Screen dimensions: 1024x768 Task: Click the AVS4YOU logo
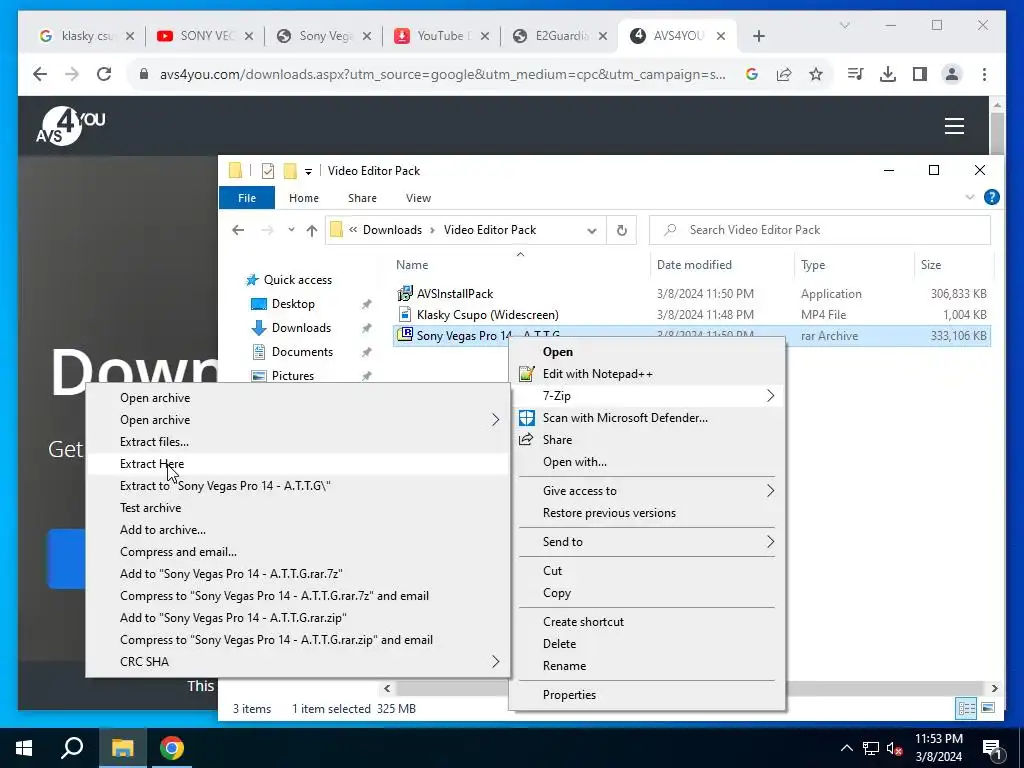69,125
